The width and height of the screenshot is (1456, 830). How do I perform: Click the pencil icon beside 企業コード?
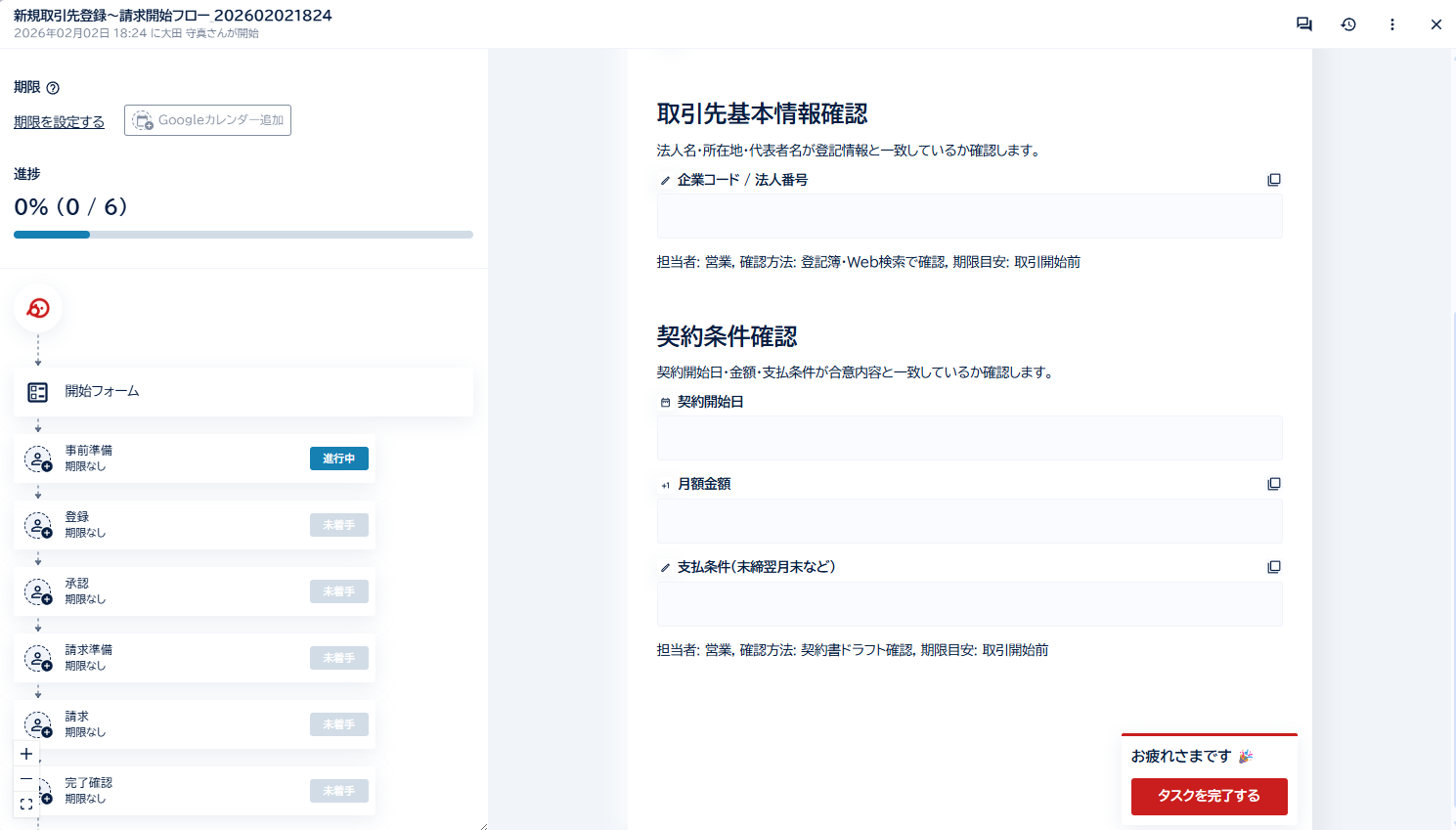click(665, 181)
